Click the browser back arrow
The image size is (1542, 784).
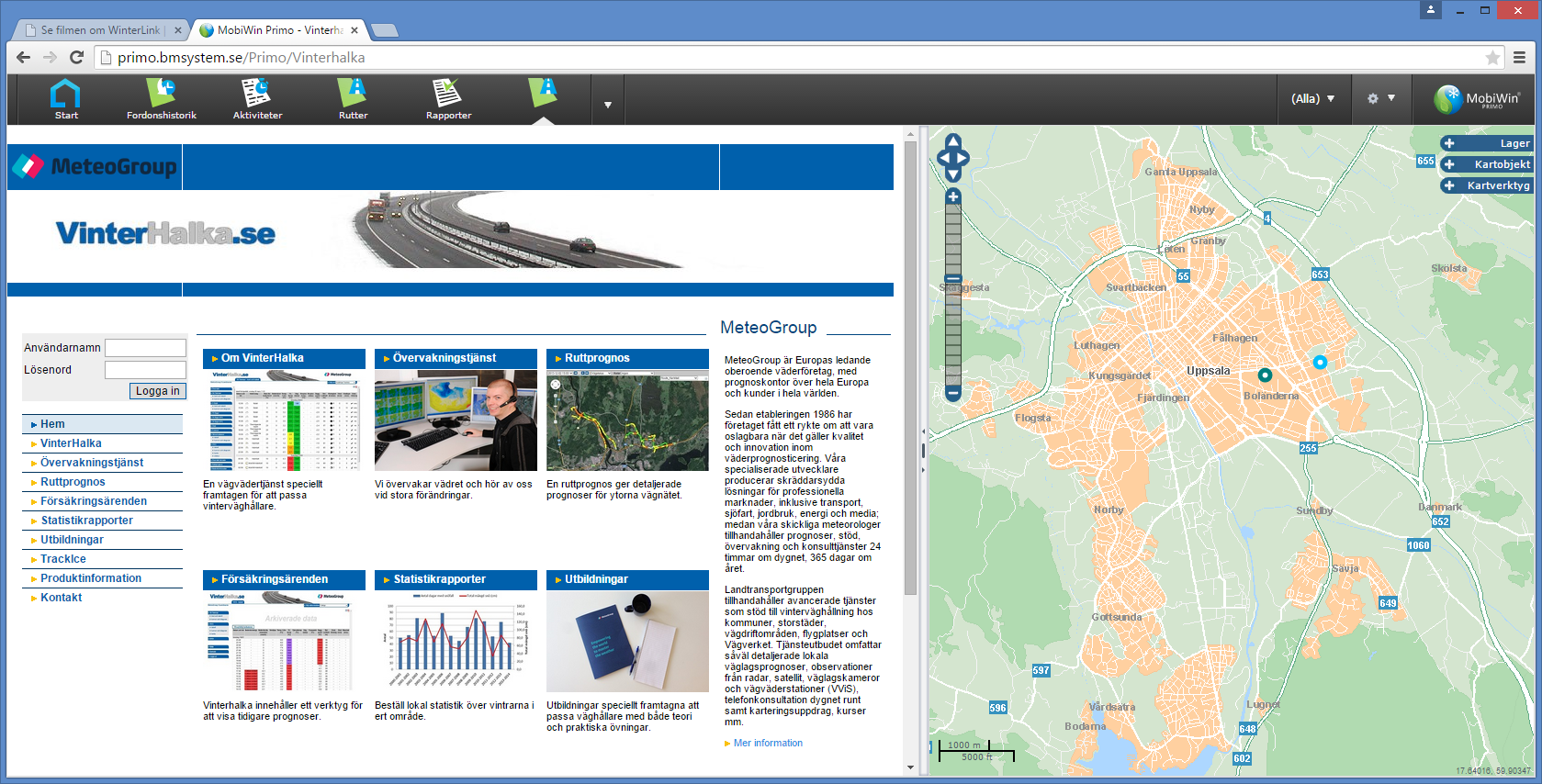(x=24, y=57)
